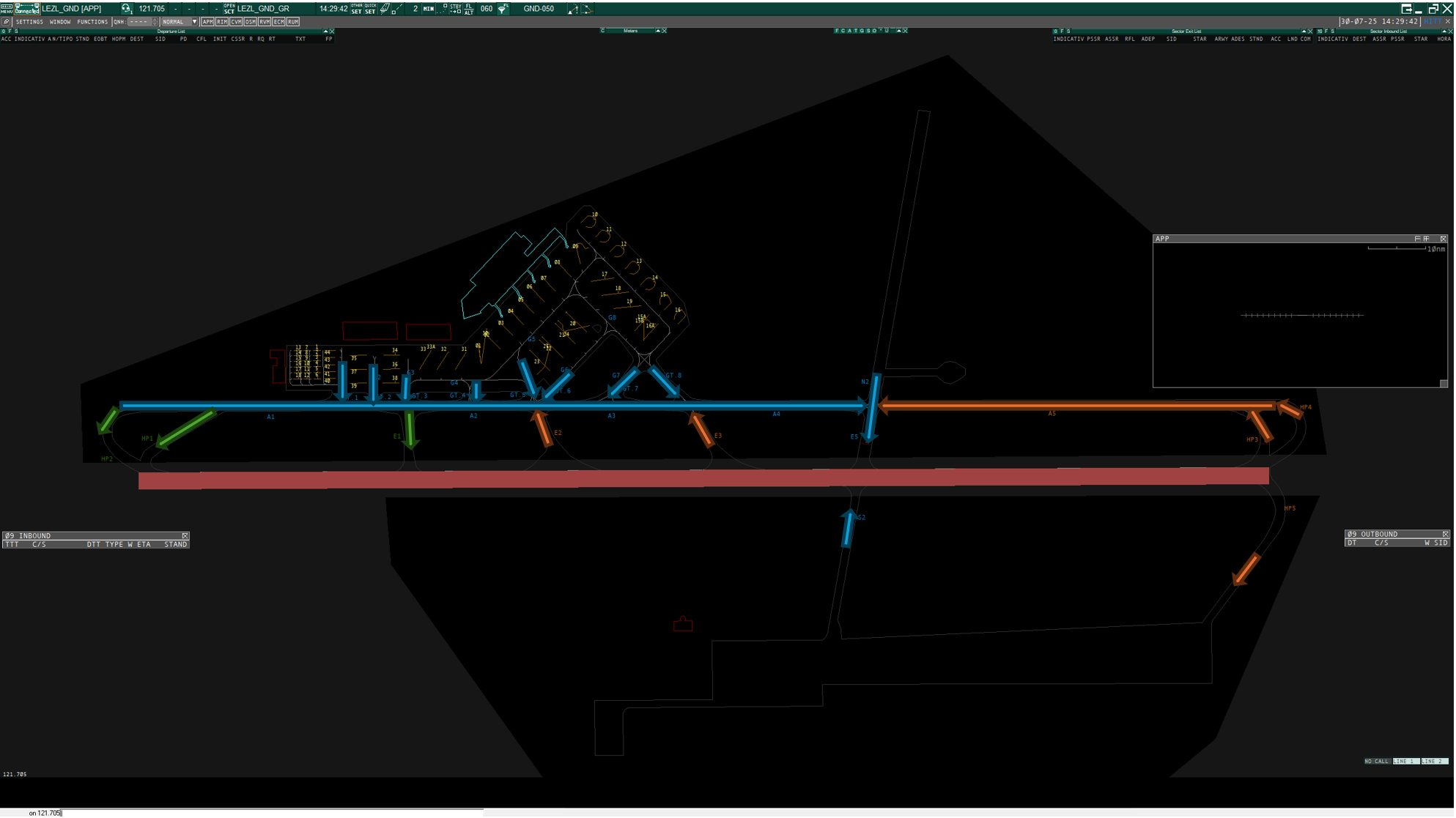1456x818 pixels.
Task: Open the NORMAL mode dropdown
Action: click(180, 22)
